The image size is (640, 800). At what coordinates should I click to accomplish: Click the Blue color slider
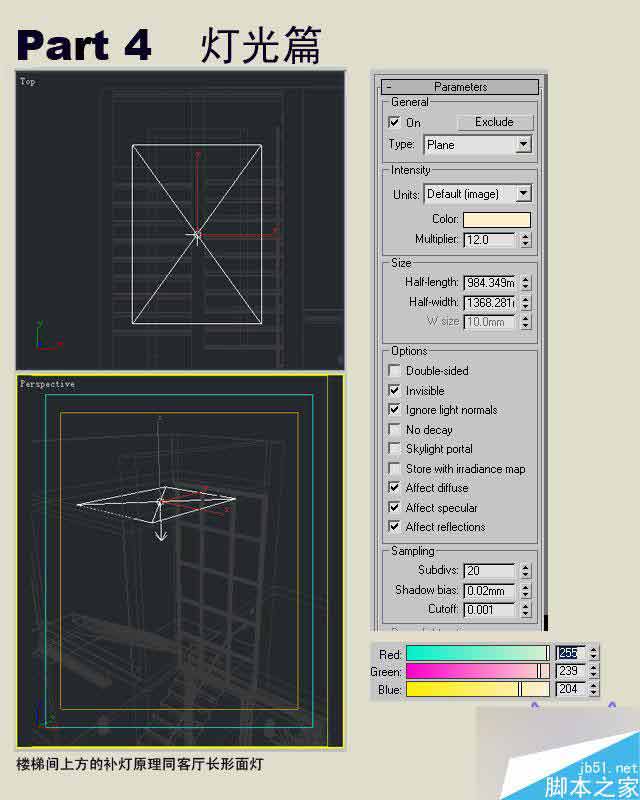(478, 689)
